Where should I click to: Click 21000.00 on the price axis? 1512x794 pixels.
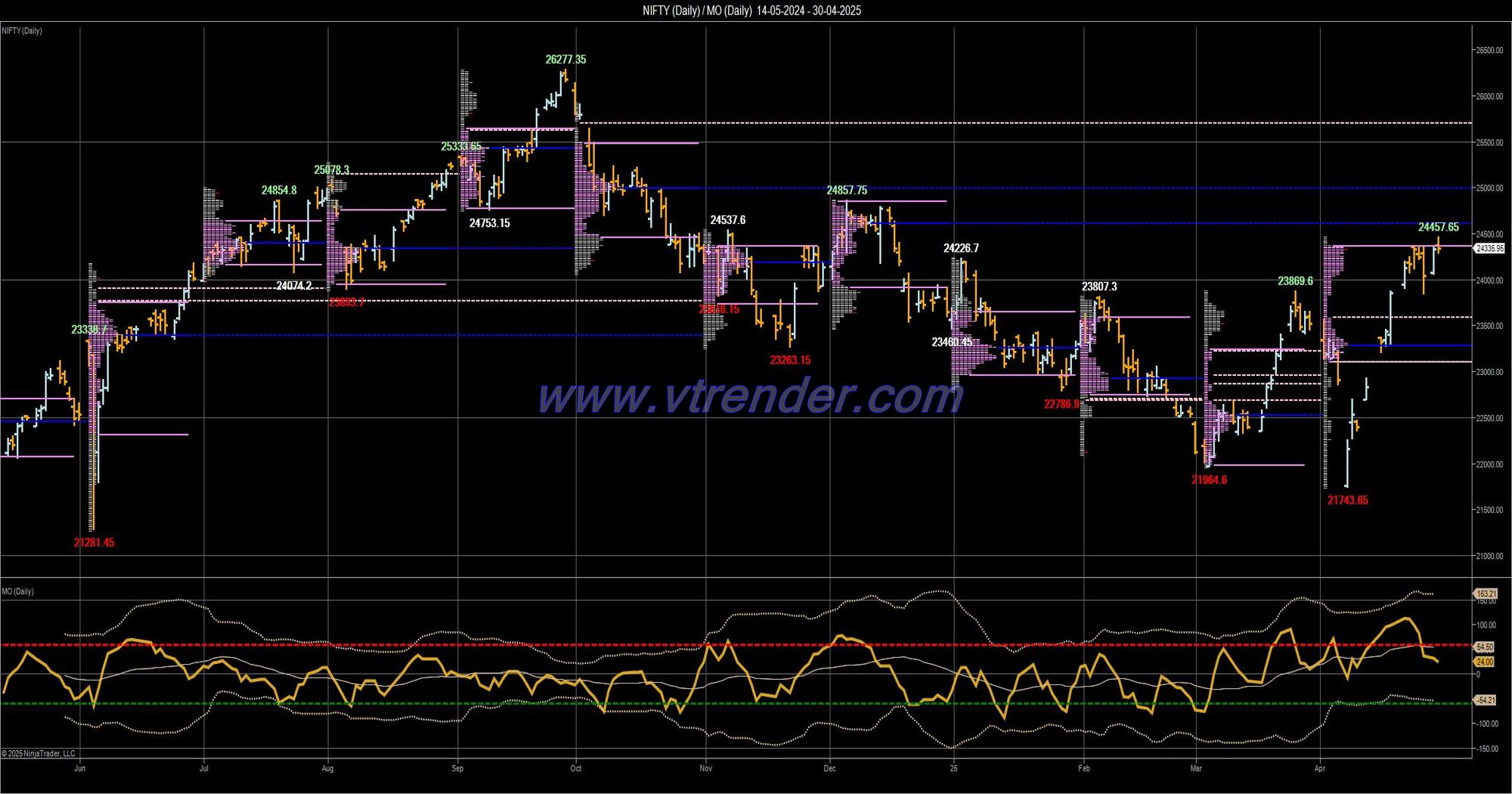pos(1489,557)
